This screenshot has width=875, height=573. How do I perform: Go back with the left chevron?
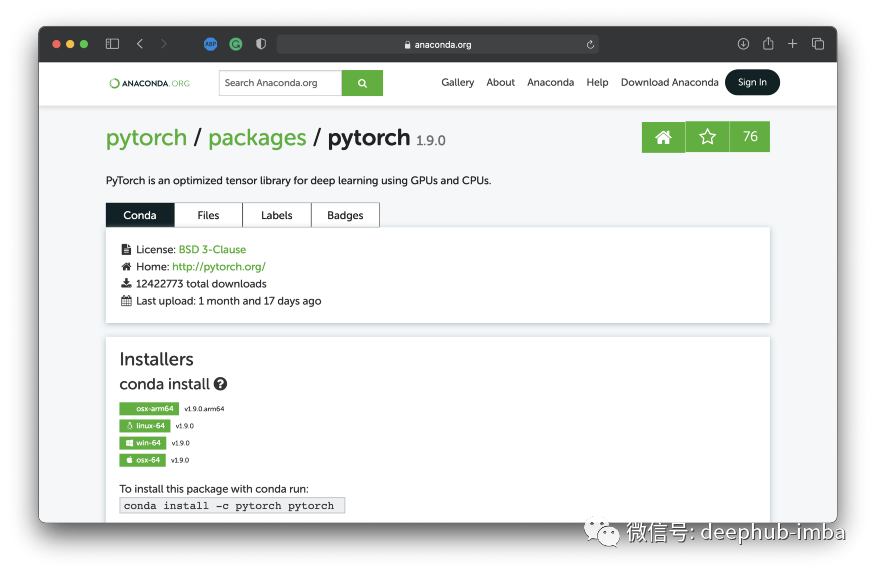pyautogui.click(x=140, y=44)
